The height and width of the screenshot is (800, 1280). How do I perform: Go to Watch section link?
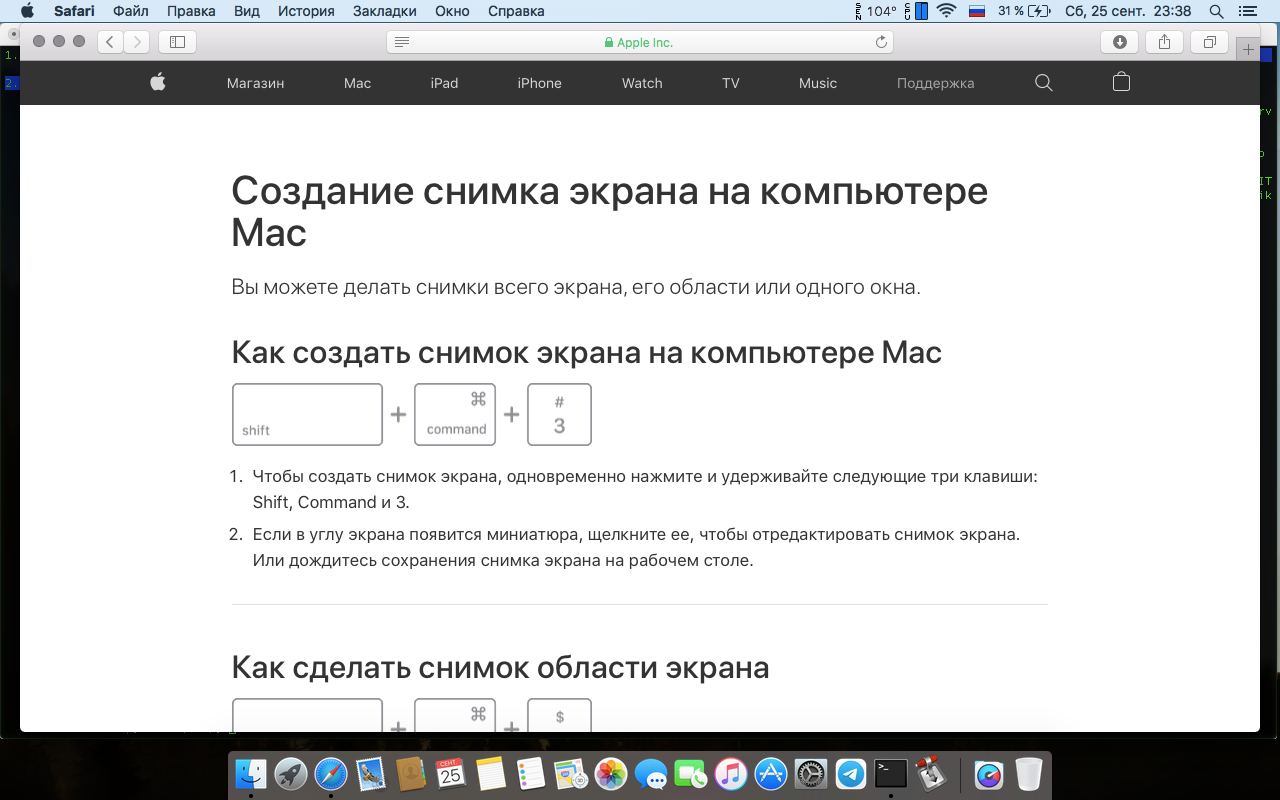[642, 83]
